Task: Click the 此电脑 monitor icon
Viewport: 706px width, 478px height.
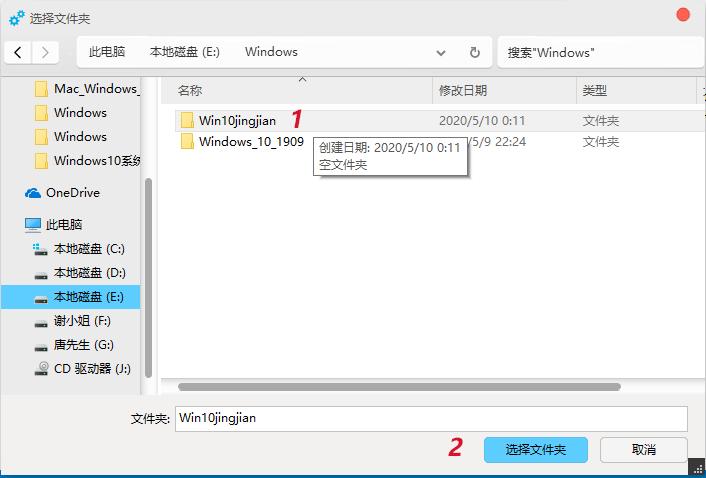Action: tap(33, 225)
